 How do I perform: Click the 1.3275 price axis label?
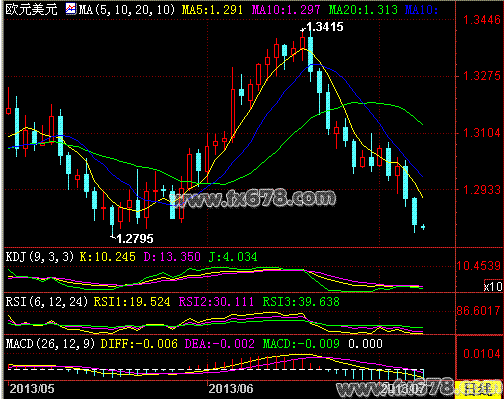click(x=482, y=76)
